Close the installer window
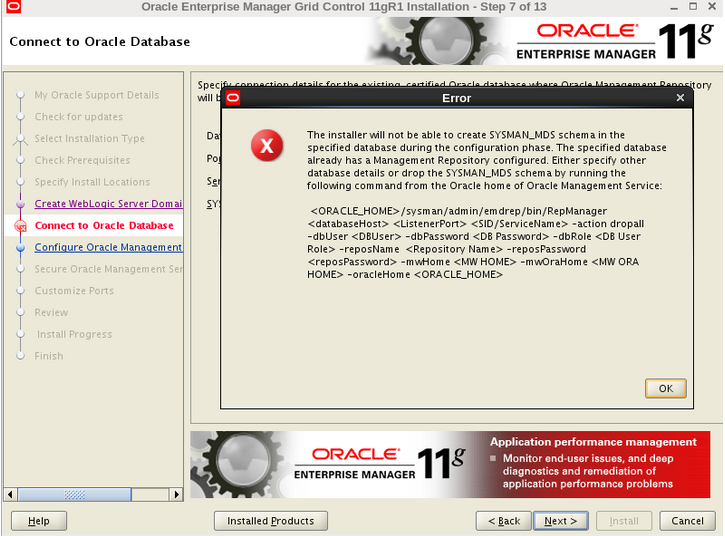 pyautogui.click(x=712, y=6)
